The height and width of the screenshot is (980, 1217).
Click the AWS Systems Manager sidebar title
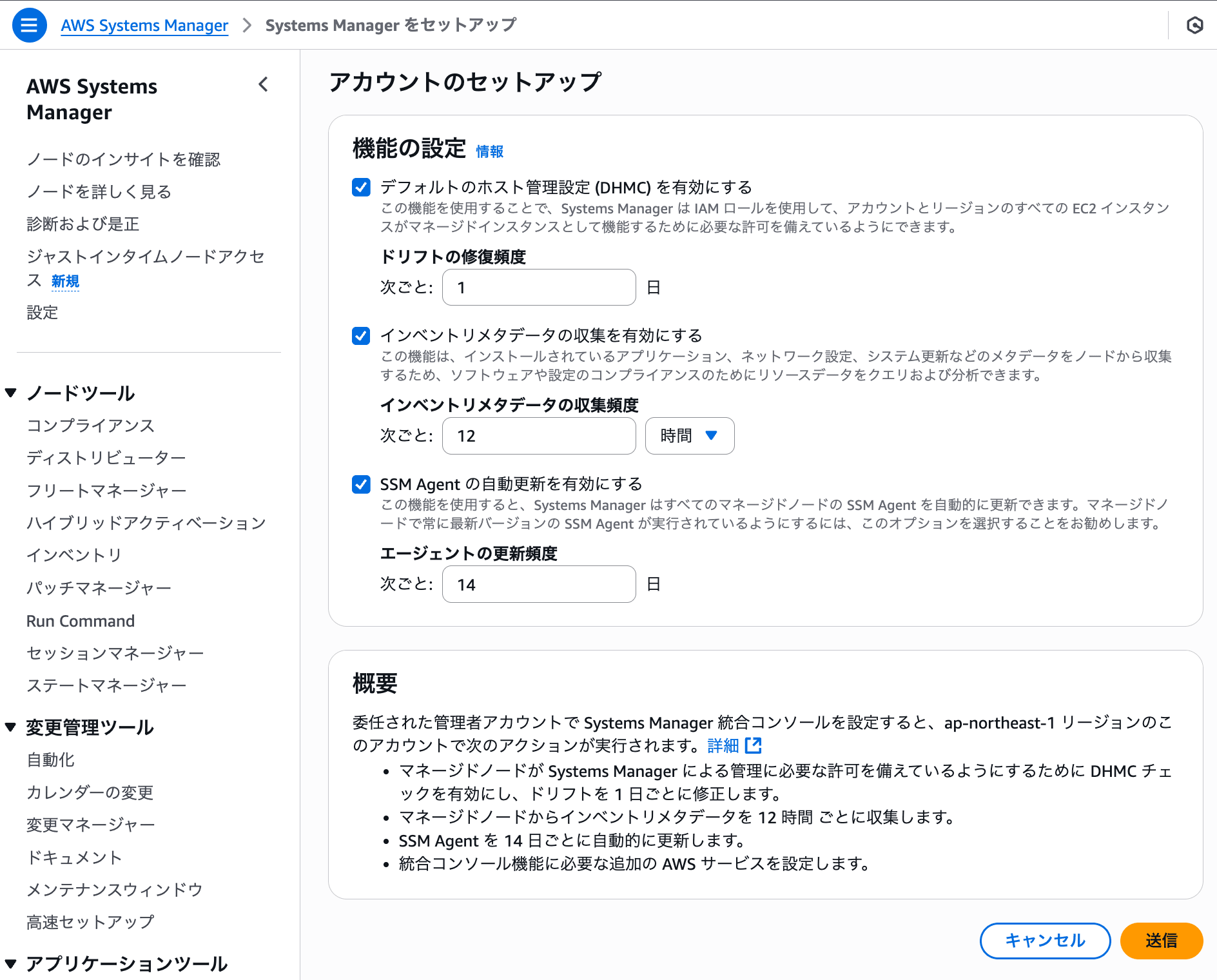[92, 99]
